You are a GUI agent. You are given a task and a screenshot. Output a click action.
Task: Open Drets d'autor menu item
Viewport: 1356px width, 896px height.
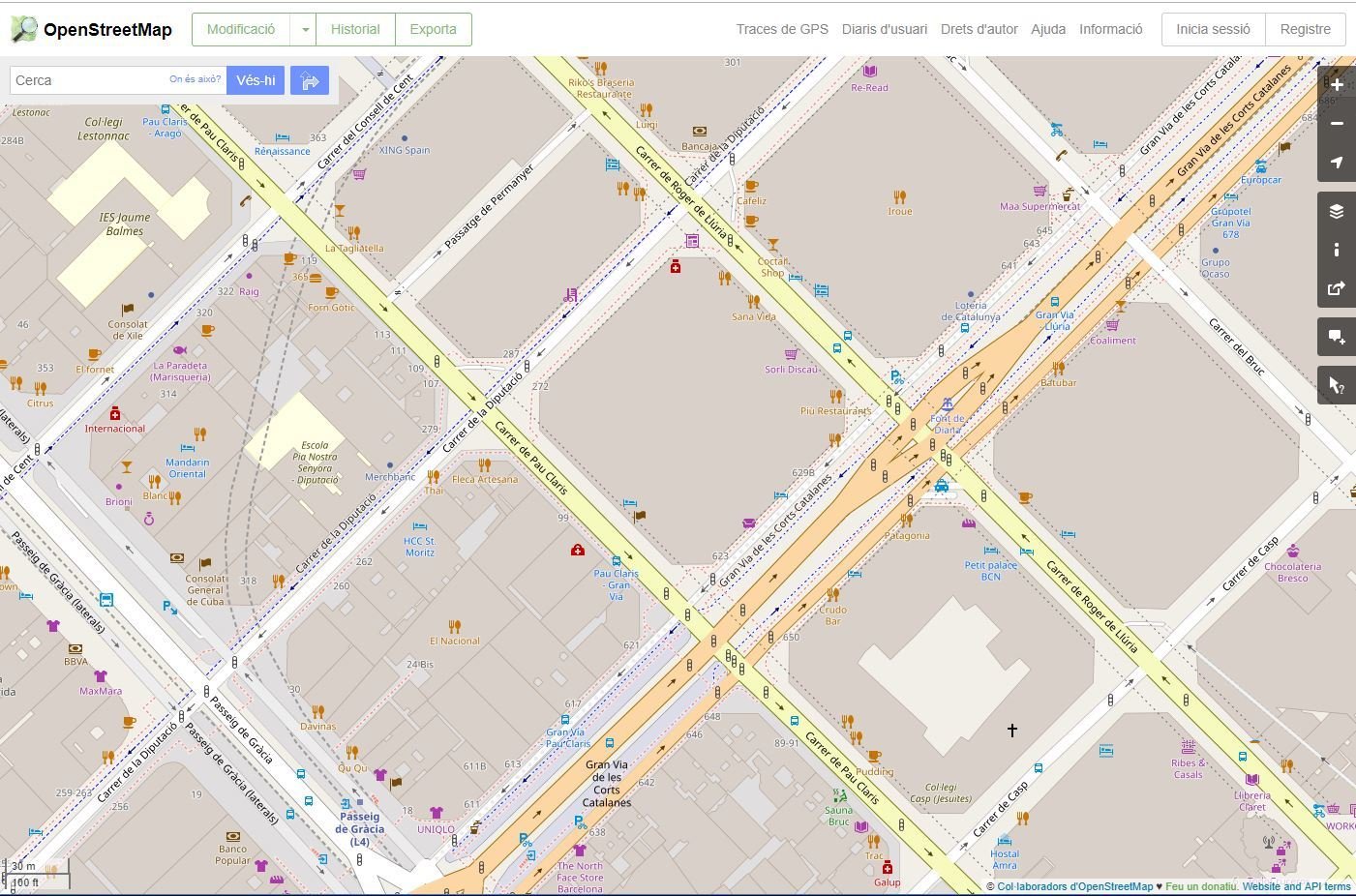[x=979, y=29]
